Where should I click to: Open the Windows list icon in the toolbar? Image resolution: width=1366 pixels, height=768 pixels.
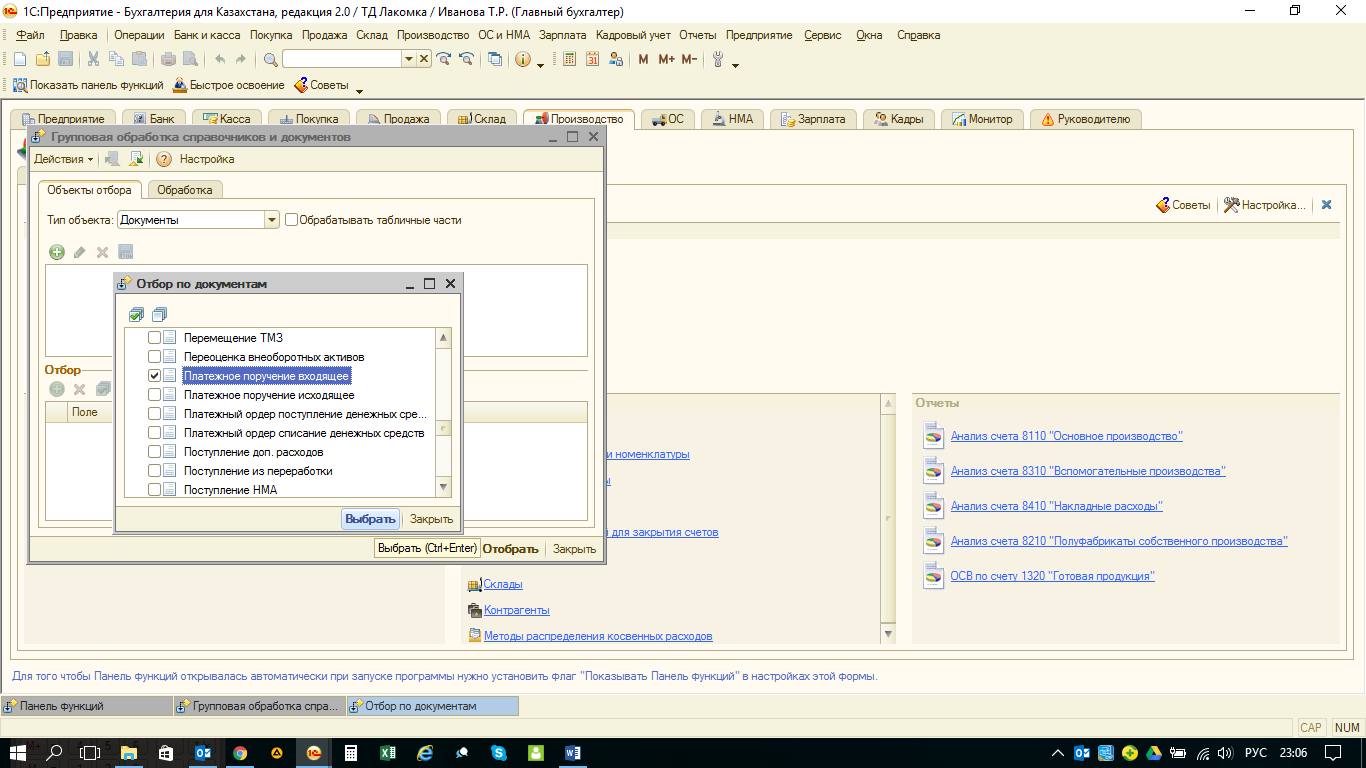(x=495, y=59)
